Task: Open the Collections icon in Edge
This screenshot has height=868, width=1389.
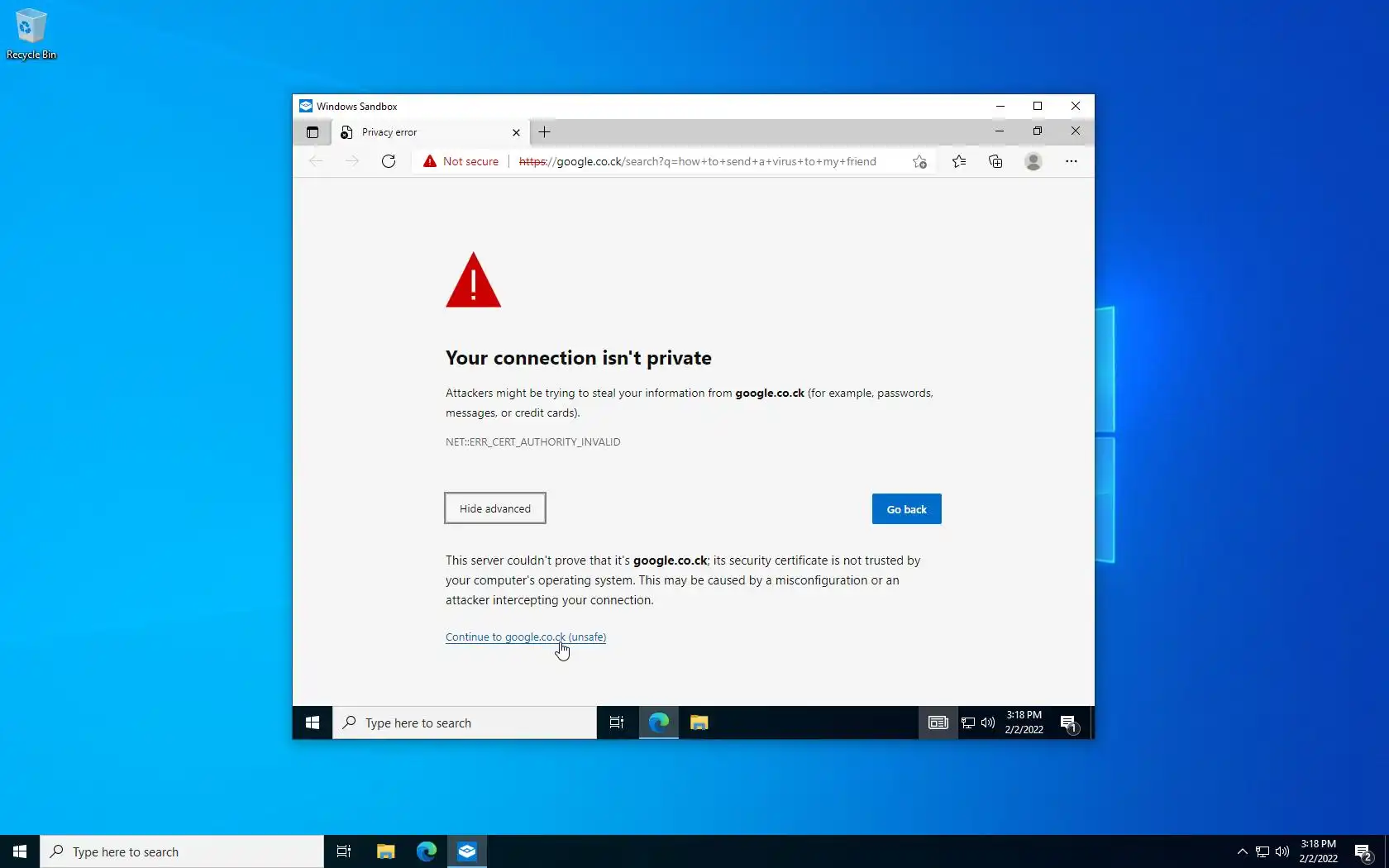Action: [995, 161]
